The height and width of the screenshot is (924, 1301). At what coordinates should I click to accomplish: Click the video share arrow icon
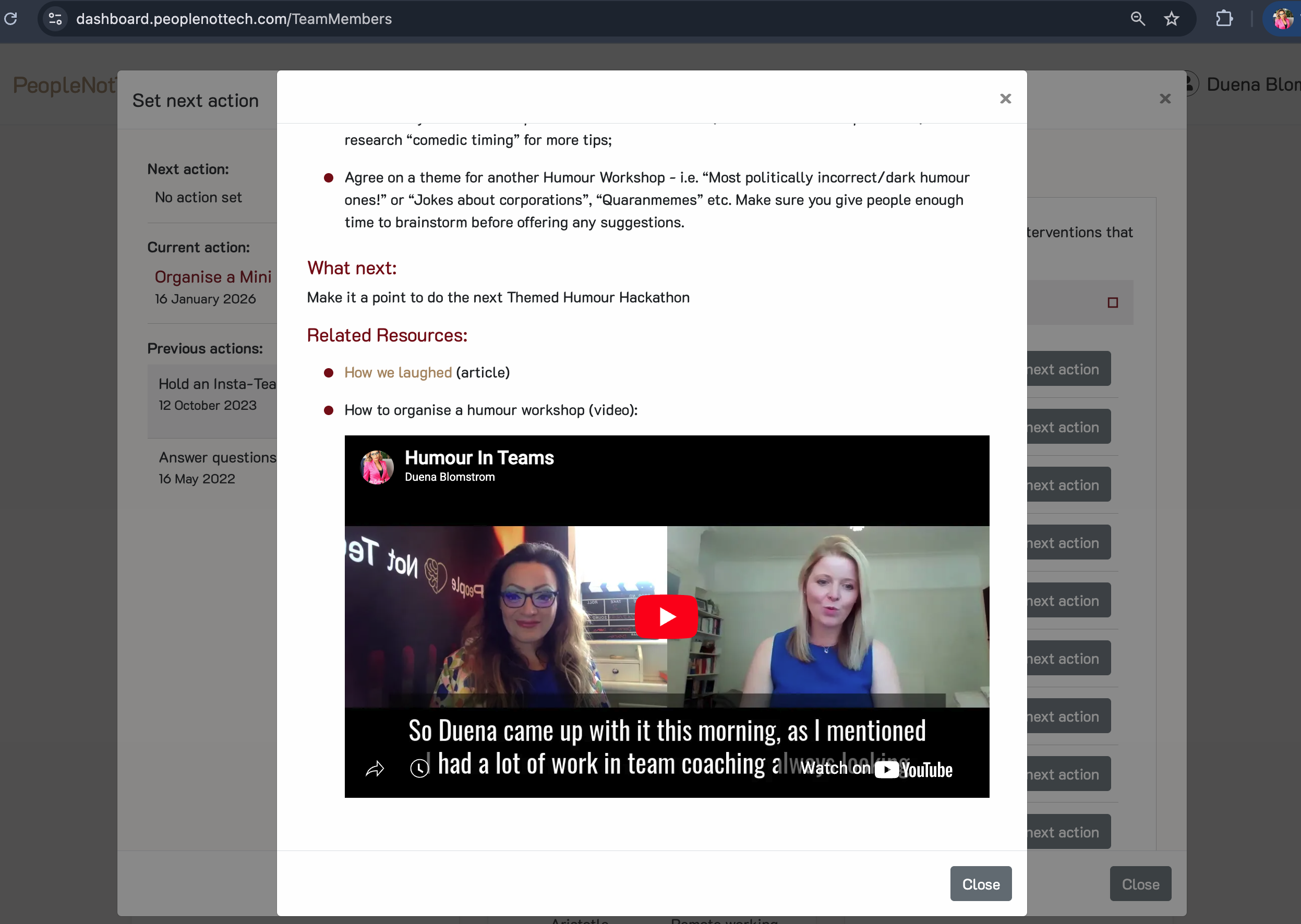tap(375, 769)
